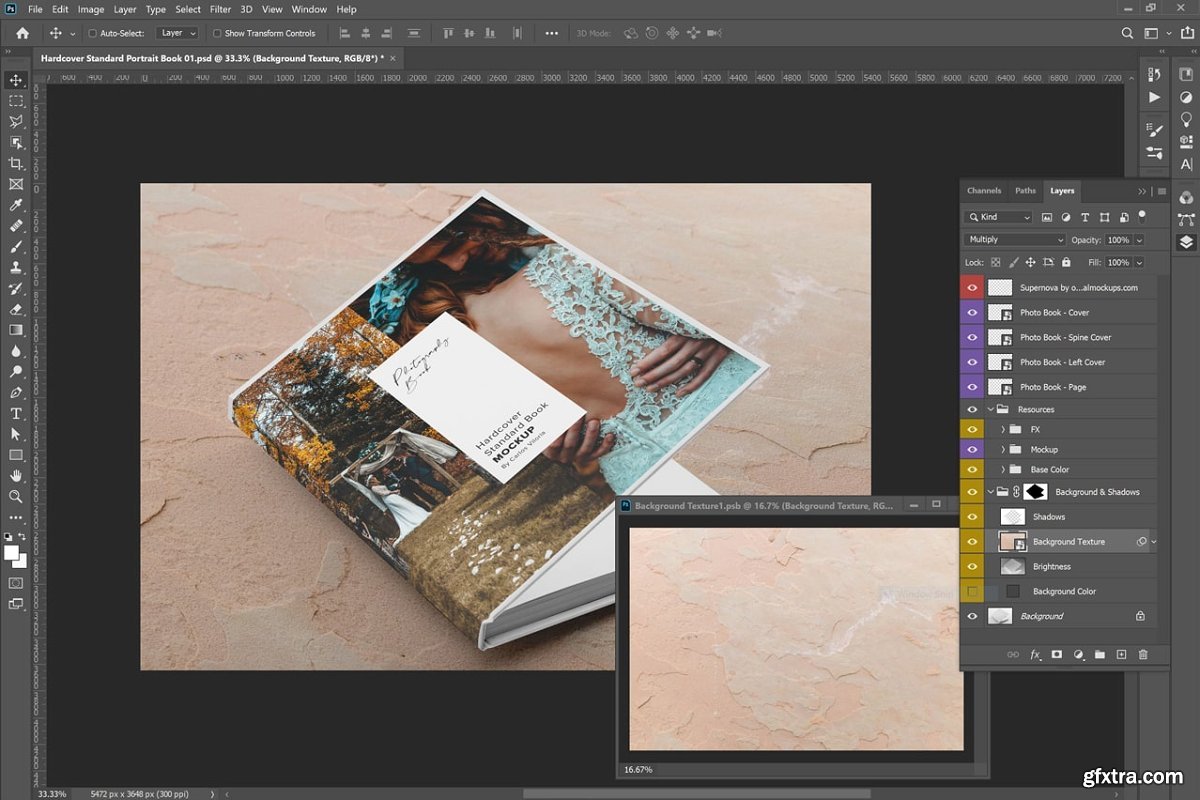
Task: Hide the Photo Book - Cover layer
Action: (972, 312)
